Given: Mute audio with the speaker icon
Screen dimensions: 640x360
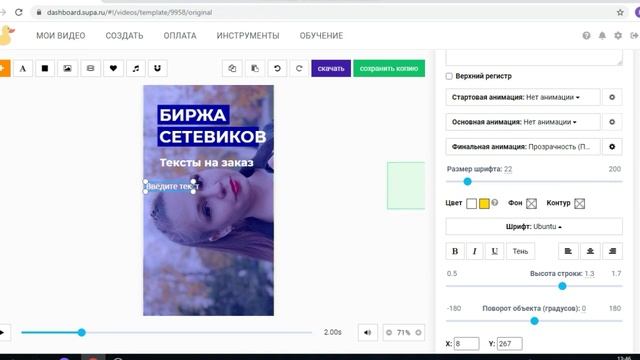Looking at the screenshot, I should click(x=367, y=333).
